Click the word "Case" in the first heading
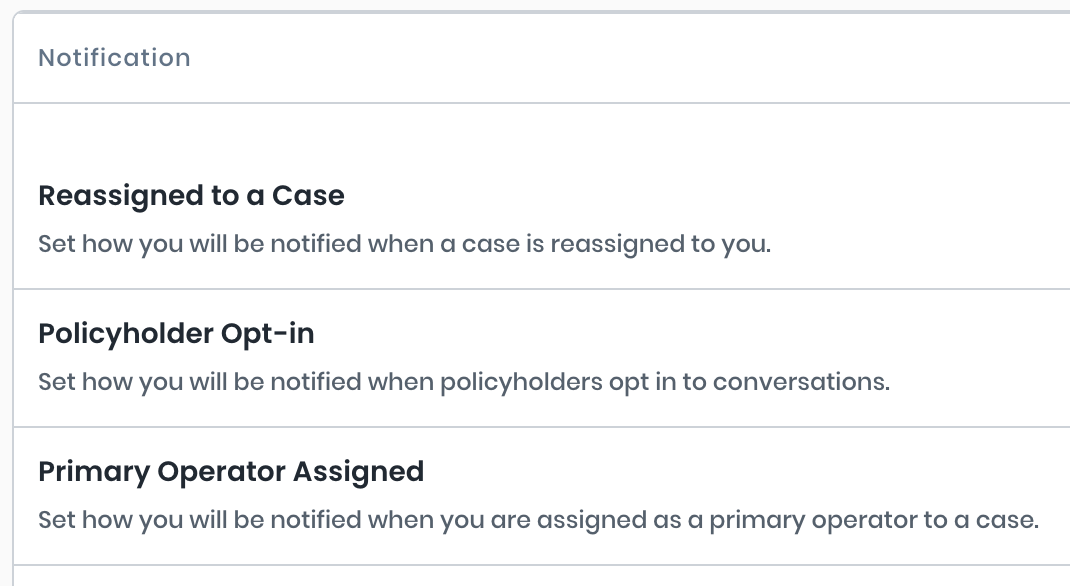The image size is (1070, 586). click(308, 196)
